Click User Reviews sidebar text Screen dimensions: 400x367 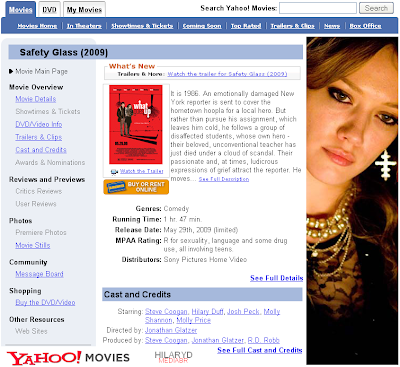(x=36, y=204)
